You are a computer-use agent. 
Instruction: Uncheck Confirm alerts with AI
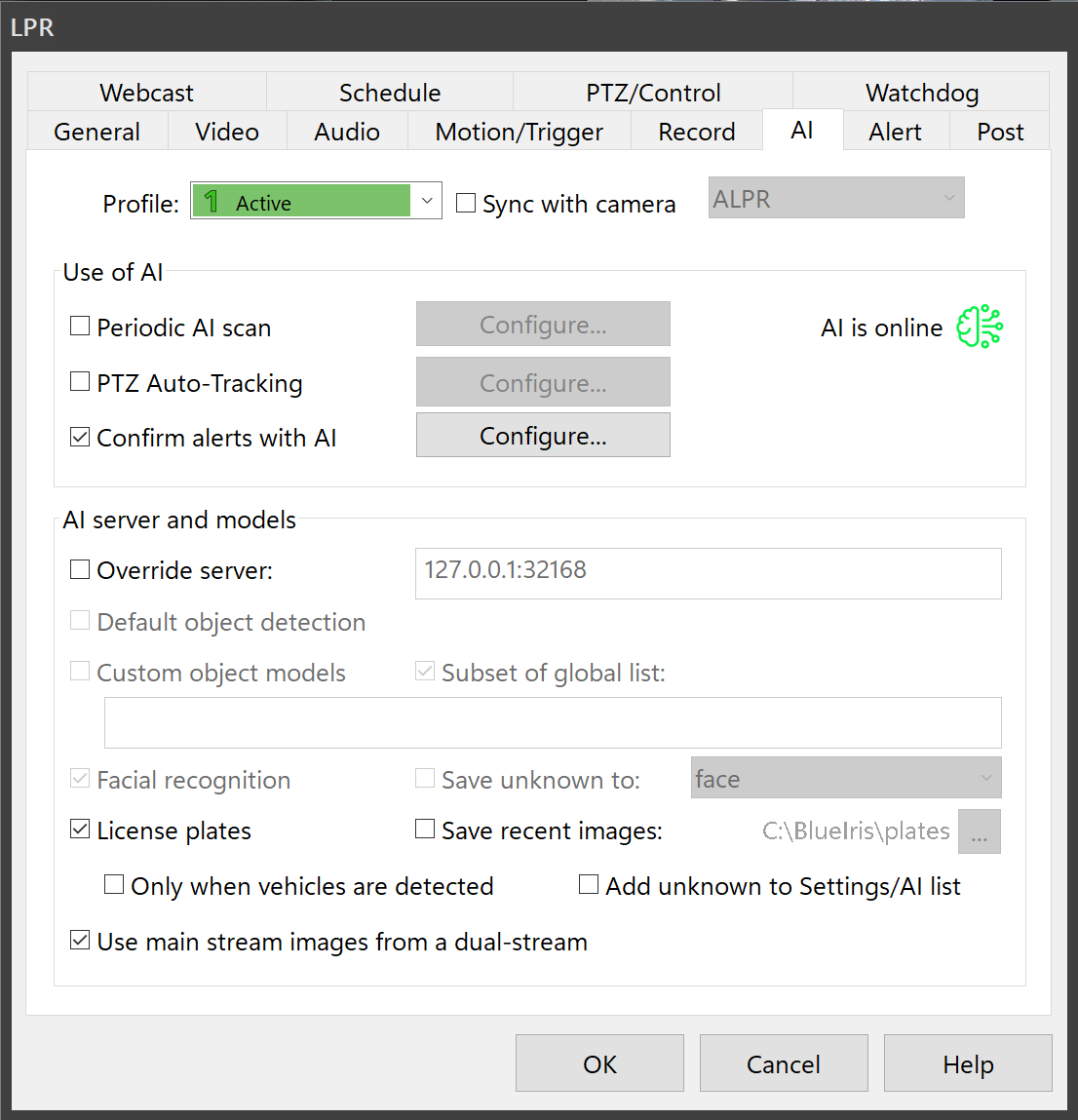tap(80, 438)
